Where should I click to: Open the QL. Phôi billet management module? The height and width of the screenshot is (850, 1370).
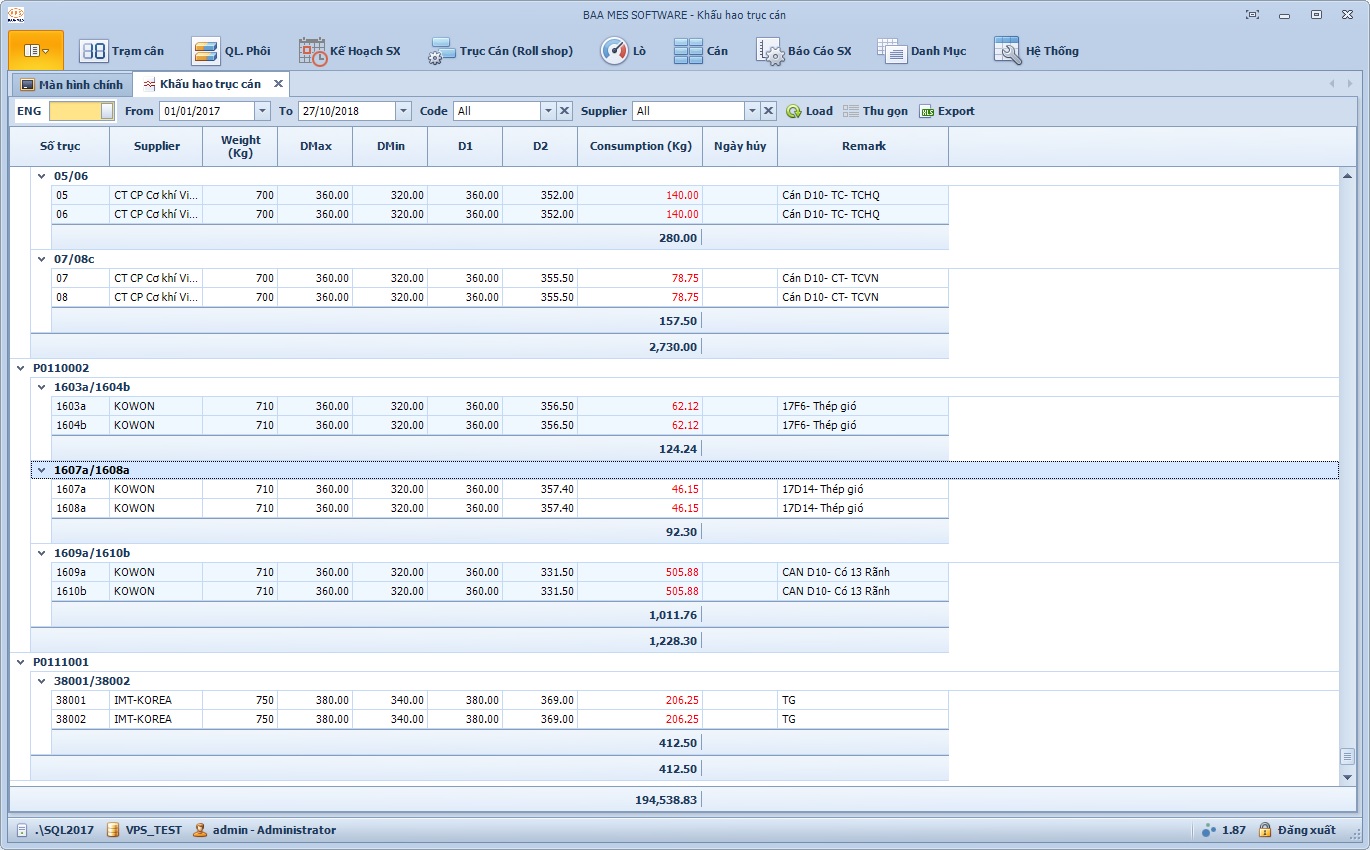pyautogui.click(x=232, y=51)
